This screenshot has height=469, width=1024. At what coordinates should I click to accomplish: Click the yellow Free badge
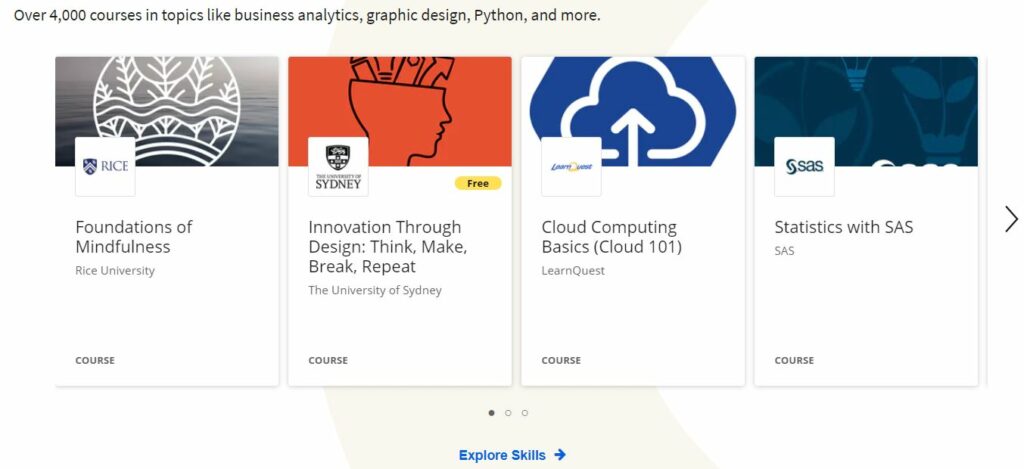[x=478, y=184]
